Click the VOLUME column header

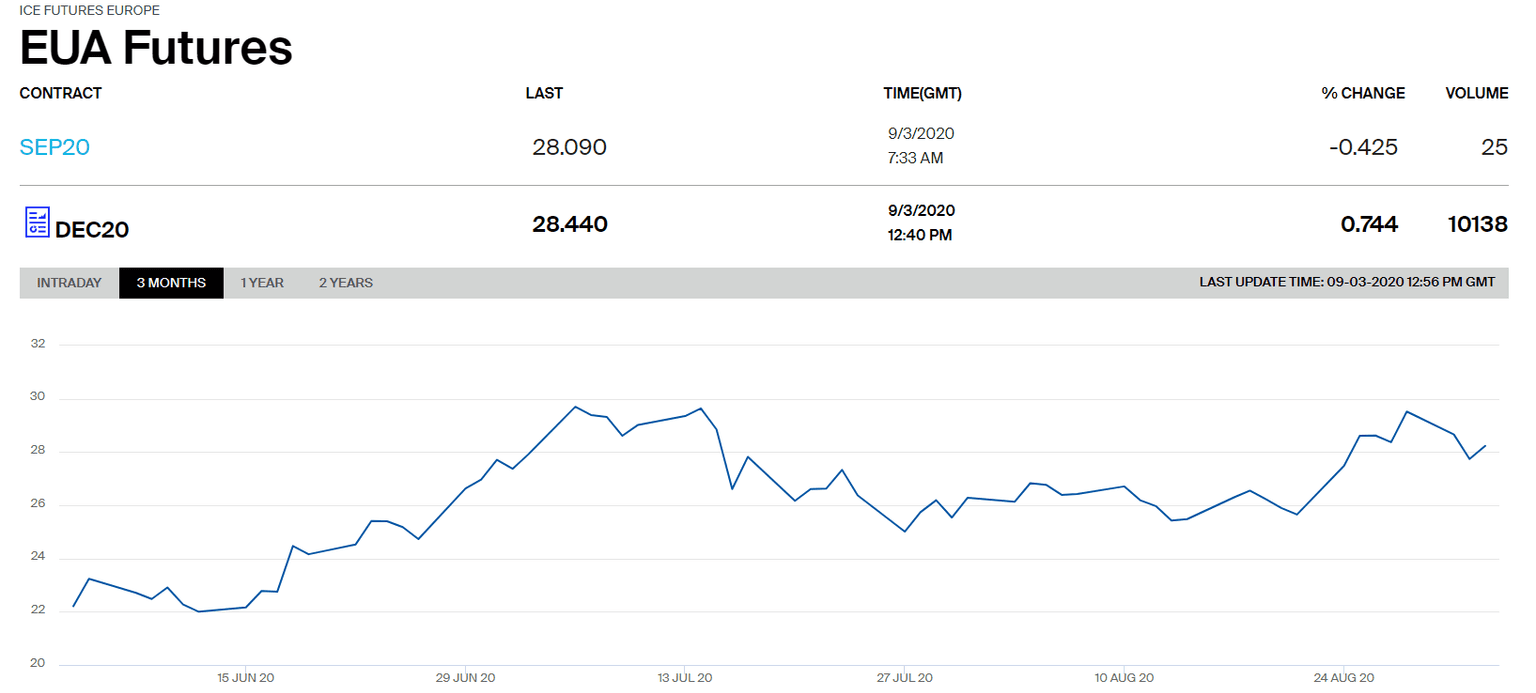(1476, 93)
